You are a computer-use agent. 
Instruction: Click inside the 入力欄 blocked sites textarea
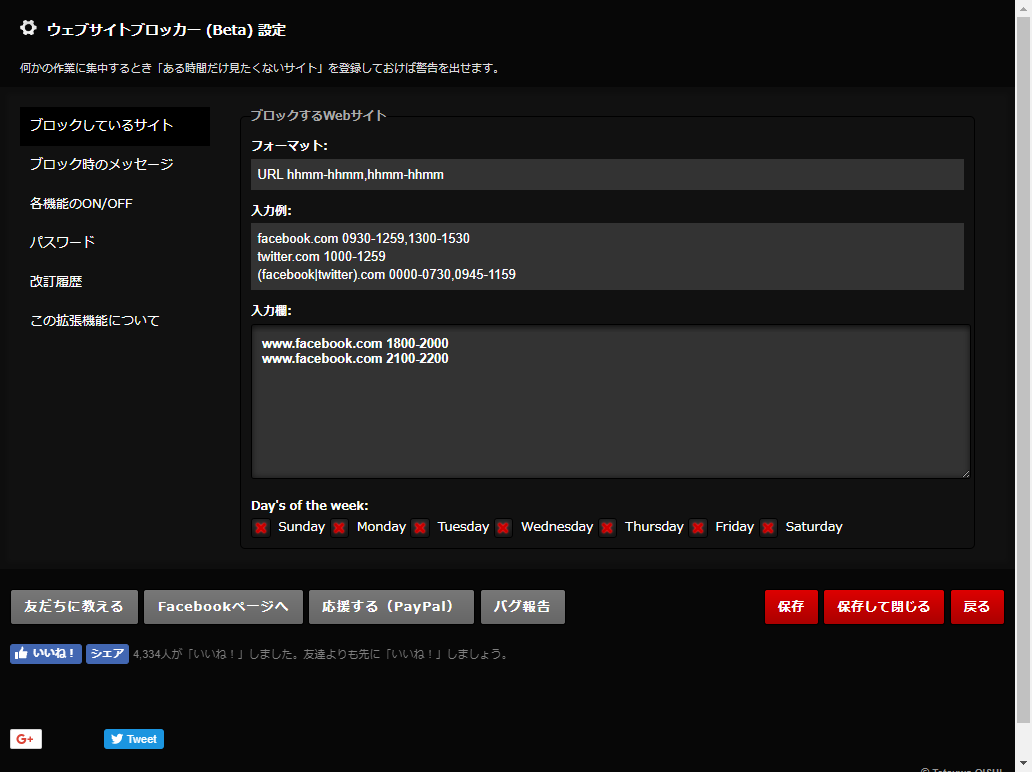[x=610, y=401]
